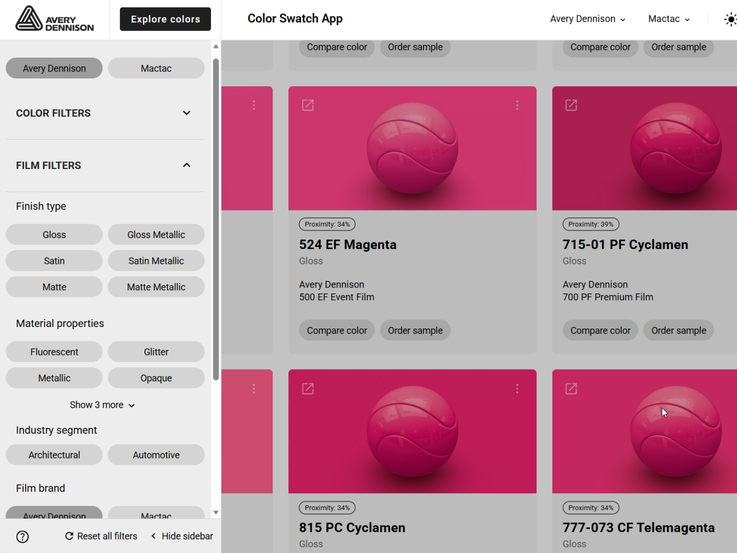Click the 500 EF Event Film text
737x553 pixels.
337,297
